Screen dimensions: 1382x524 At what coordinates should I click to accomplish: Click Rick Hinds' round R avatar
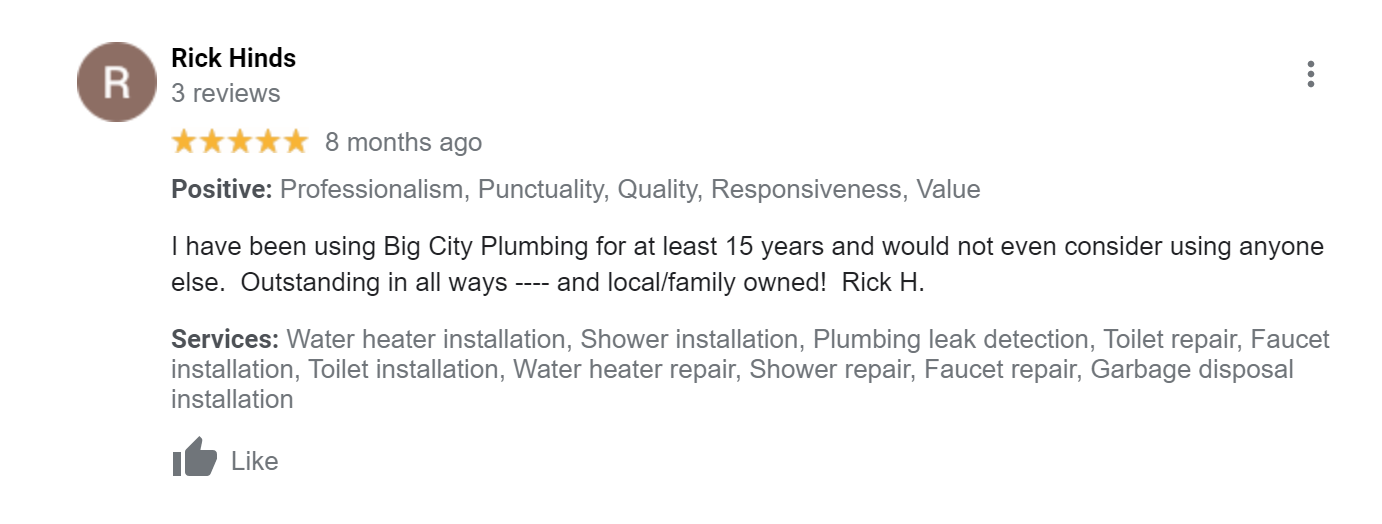coord(117,82)
